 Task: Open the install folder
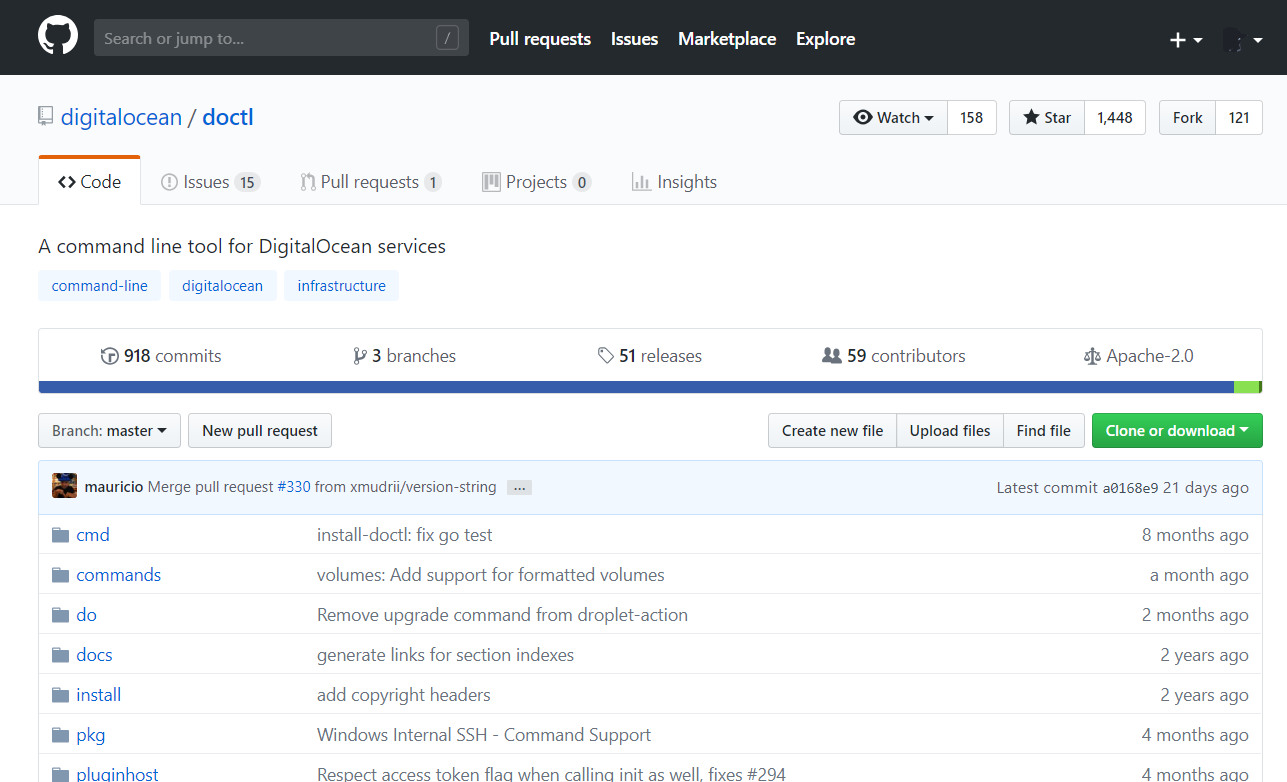[x=99, y=695]
